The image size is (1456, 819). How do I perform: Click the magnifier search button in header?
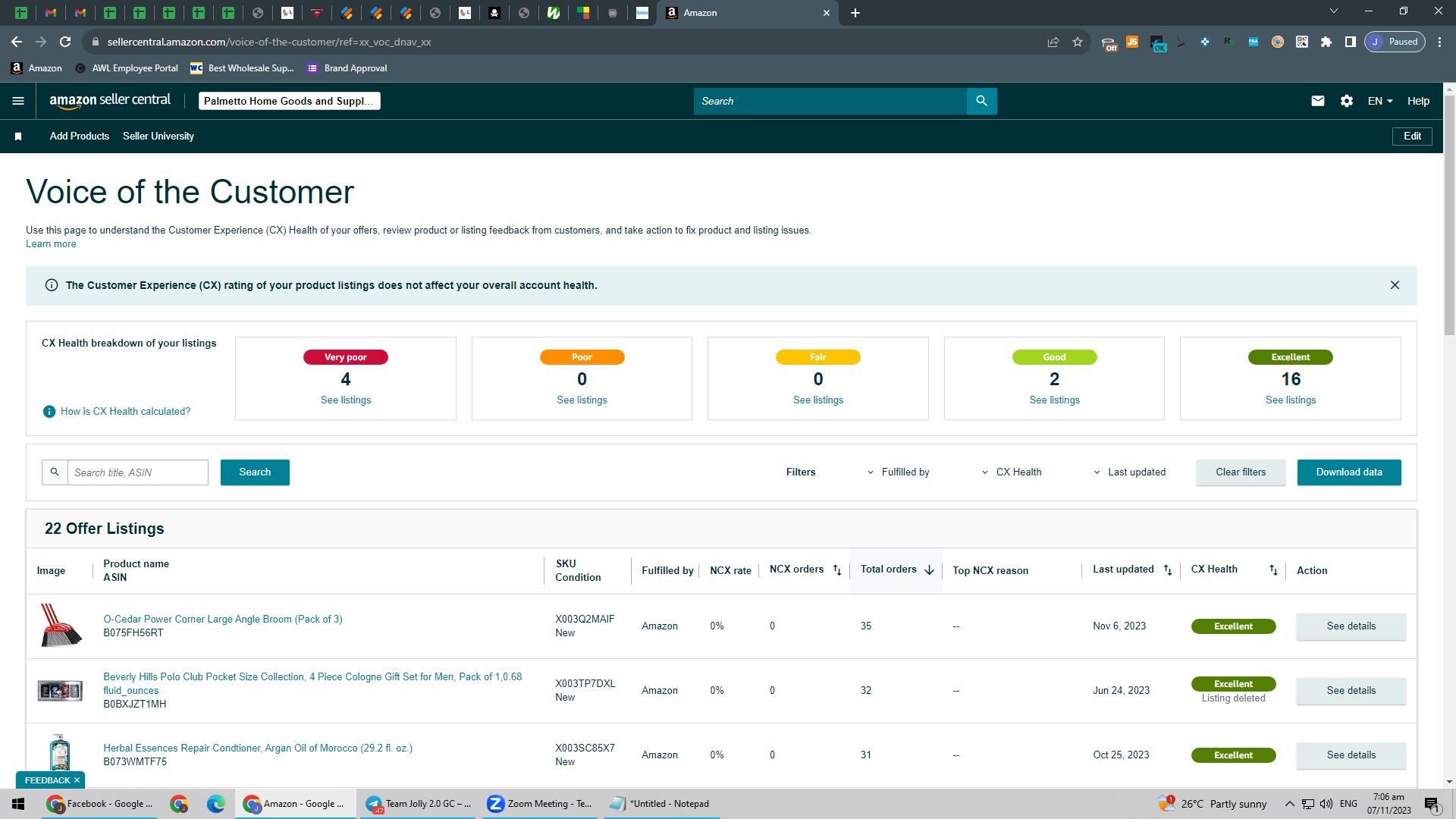tap(981, 101)
